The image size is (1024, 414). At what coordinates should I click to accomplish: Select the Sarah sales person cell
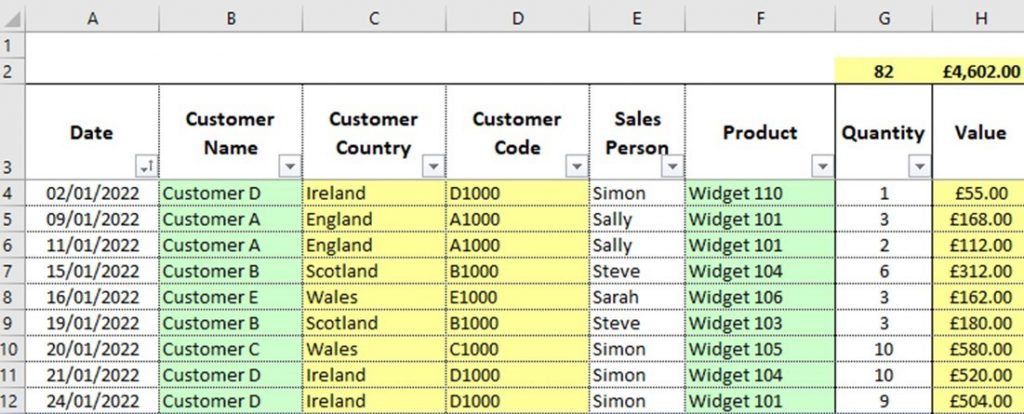(637, 297)
